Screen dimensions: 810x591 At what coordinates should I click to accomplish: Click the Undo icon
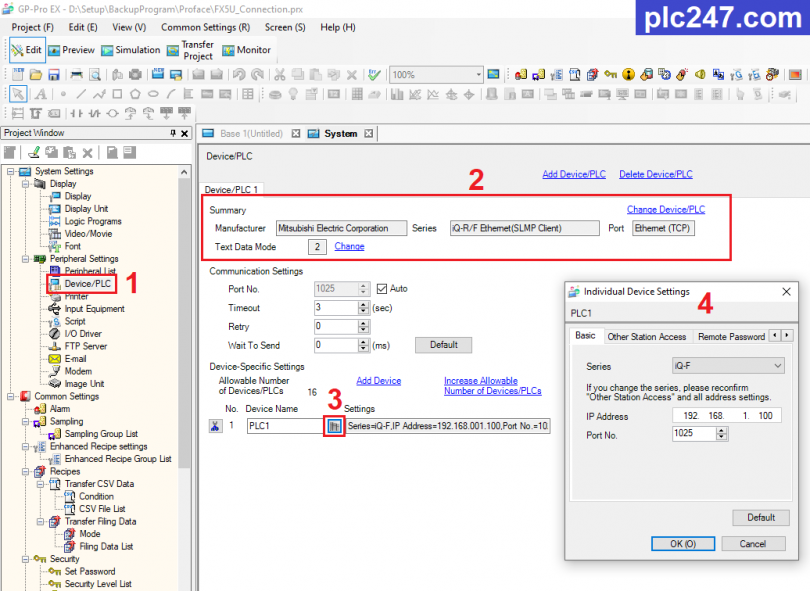pyautogui.click(x=239, y=75)
